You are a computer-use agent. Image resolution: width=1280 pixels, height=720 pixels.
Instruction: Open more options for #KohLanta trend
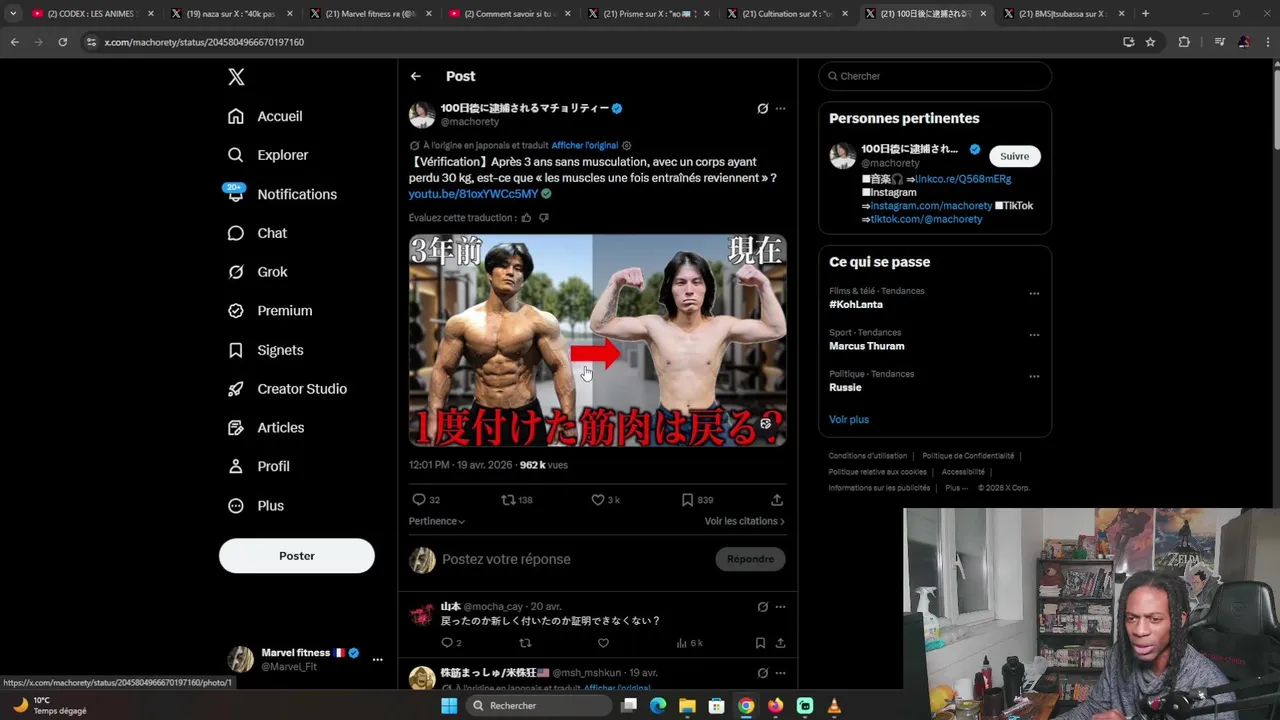point(1034,294)
